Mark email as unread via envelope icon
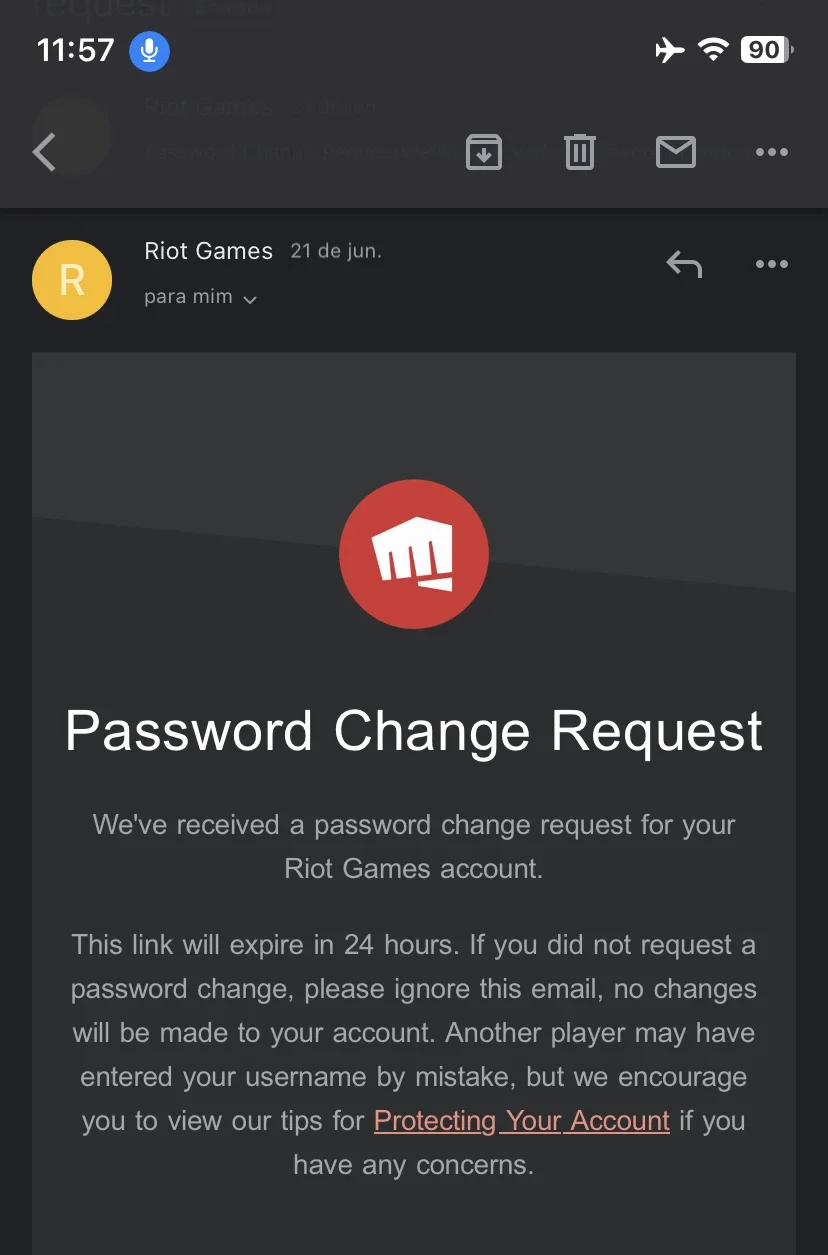 pyautogui.click(x=676, y=152)
